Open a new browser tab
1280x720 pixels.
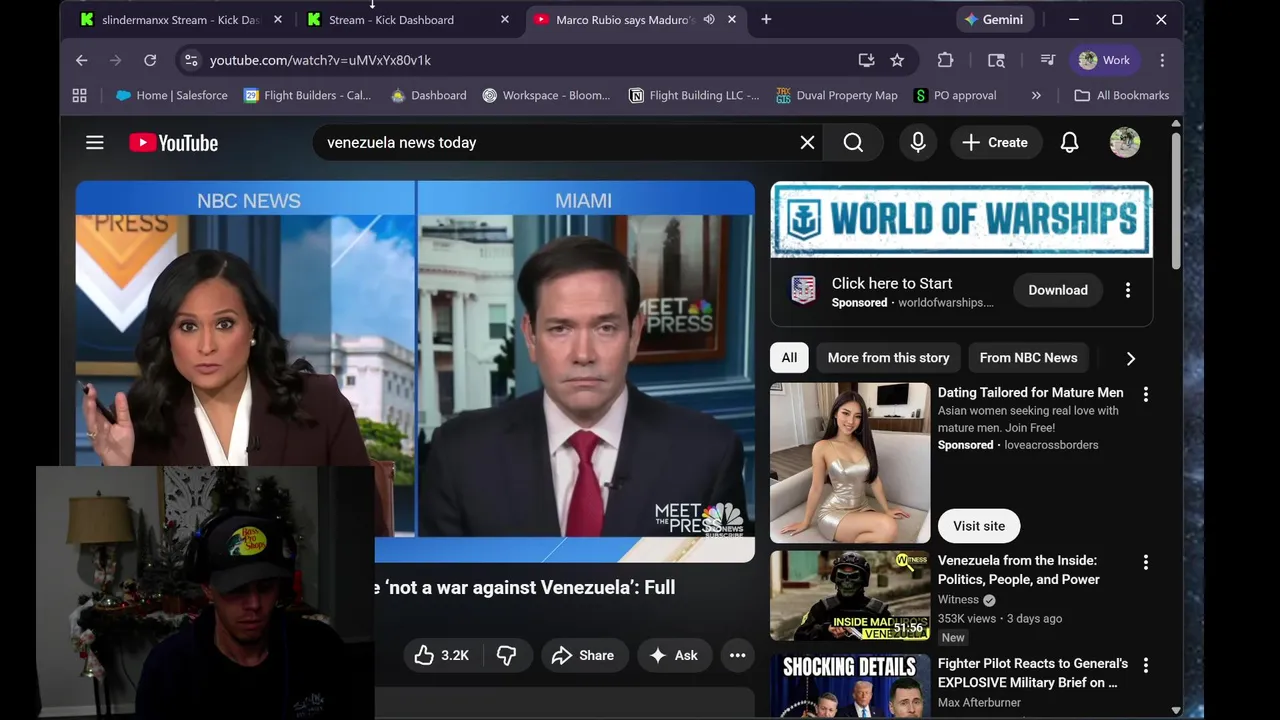(x=766, y=19)
